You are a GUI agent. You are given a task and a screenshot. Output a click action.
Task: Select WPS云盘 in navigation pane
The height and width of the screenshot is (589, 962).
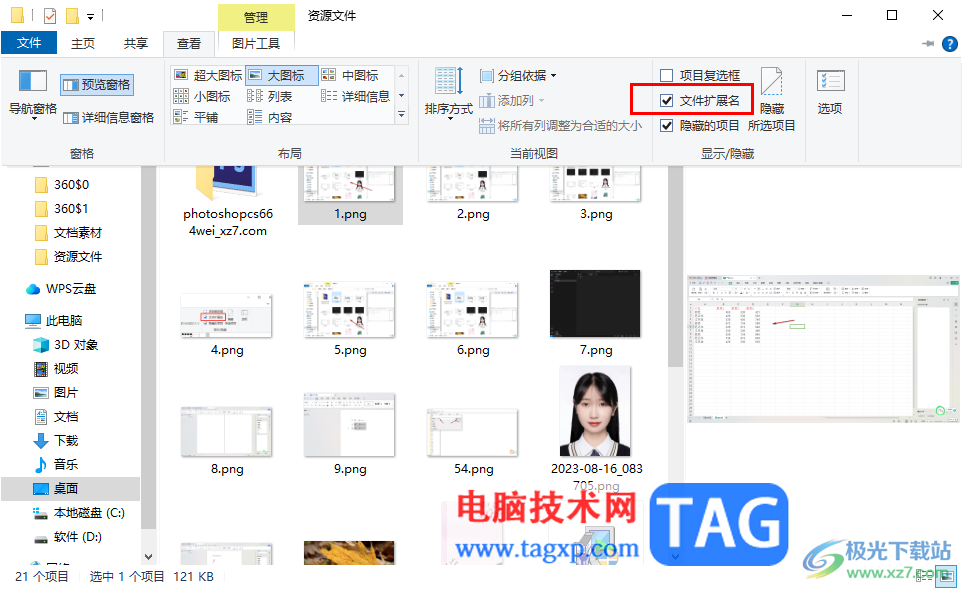coord(61,288)
